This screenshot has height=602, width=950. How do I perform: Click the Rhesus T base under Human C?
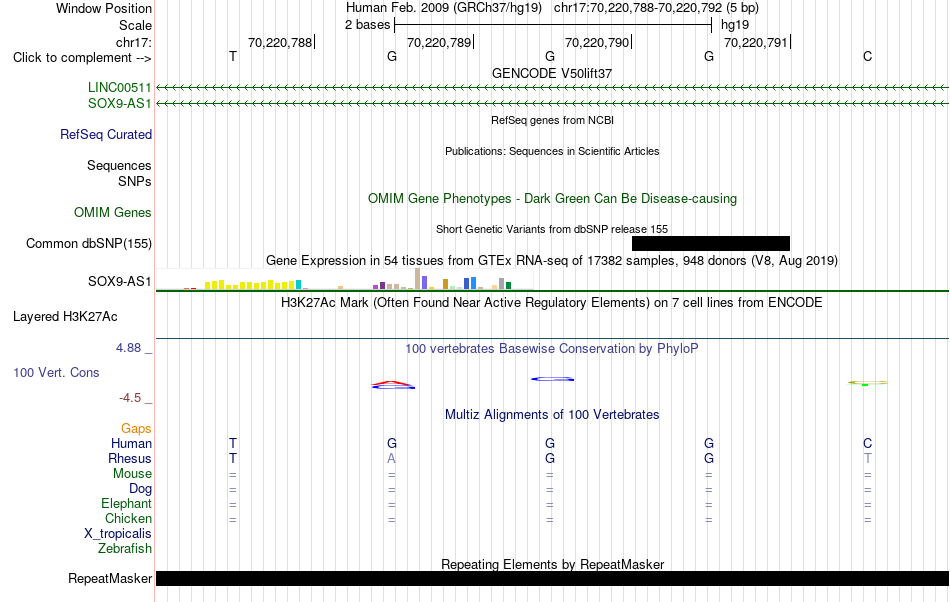coord(868,458)
